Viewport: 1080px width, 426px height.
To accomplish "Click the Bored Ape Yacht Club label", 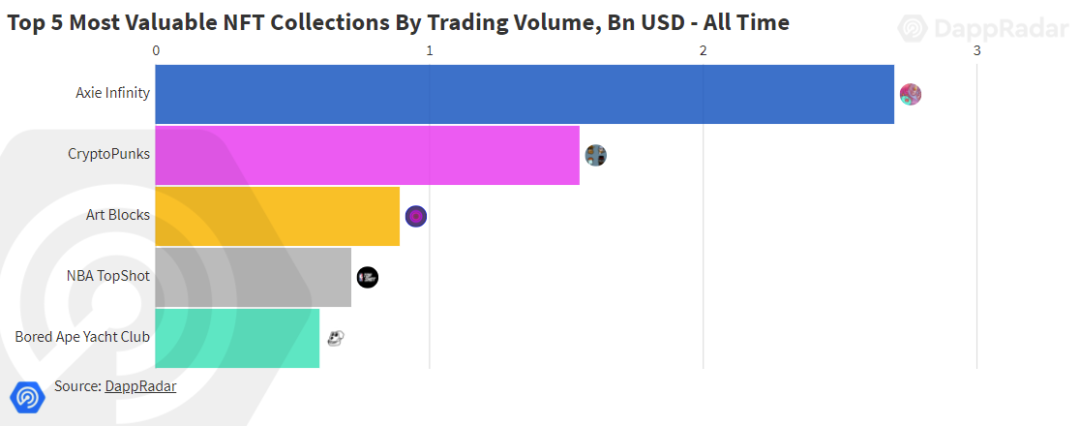I will pyautogui.click(x=83, y=337).
